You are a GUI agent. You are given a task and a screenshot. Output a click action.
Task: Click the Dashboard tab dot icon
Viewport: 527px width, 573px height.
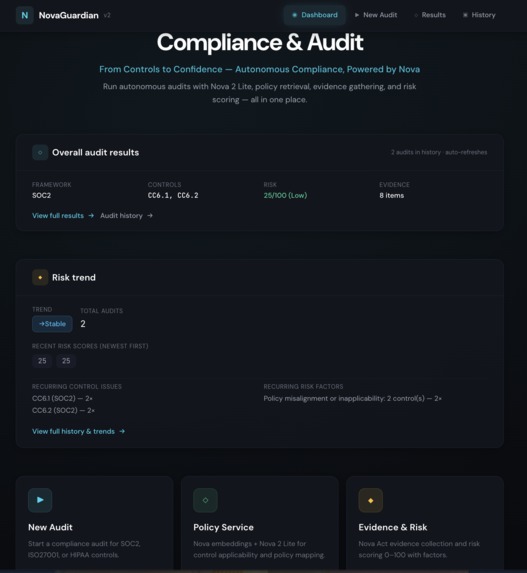295,15
